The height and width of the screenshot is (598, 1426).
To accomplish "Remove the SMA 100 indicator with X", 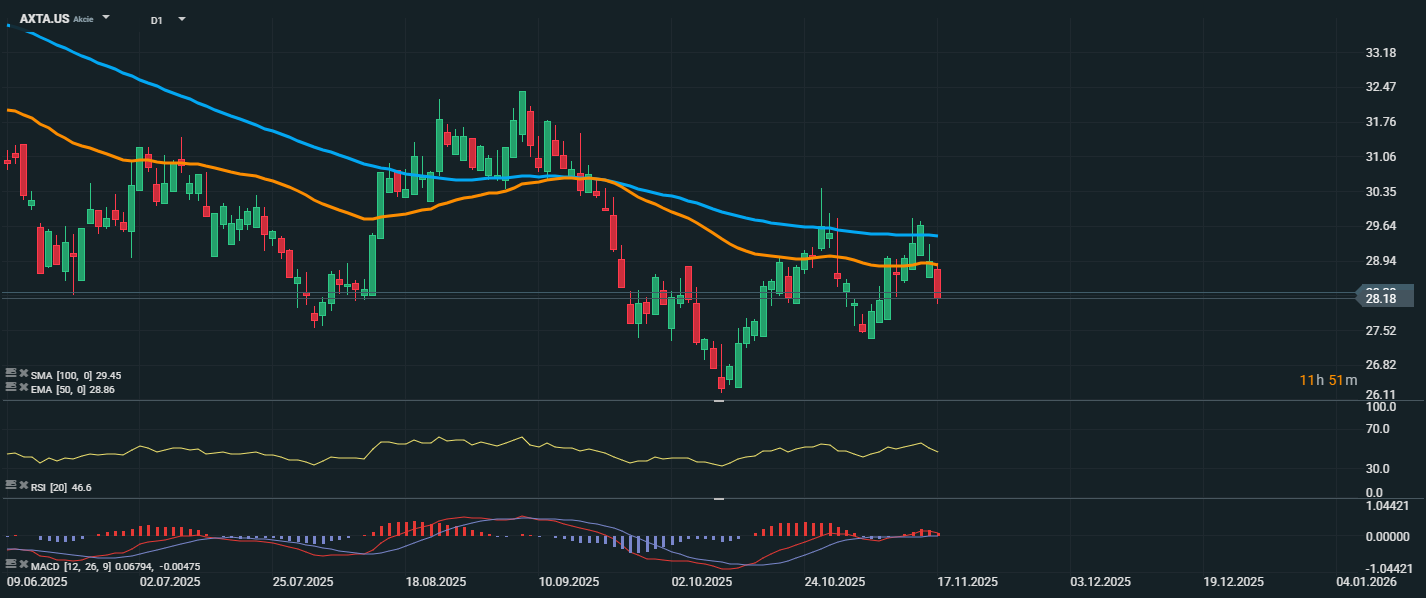I will tap(23, 374).
